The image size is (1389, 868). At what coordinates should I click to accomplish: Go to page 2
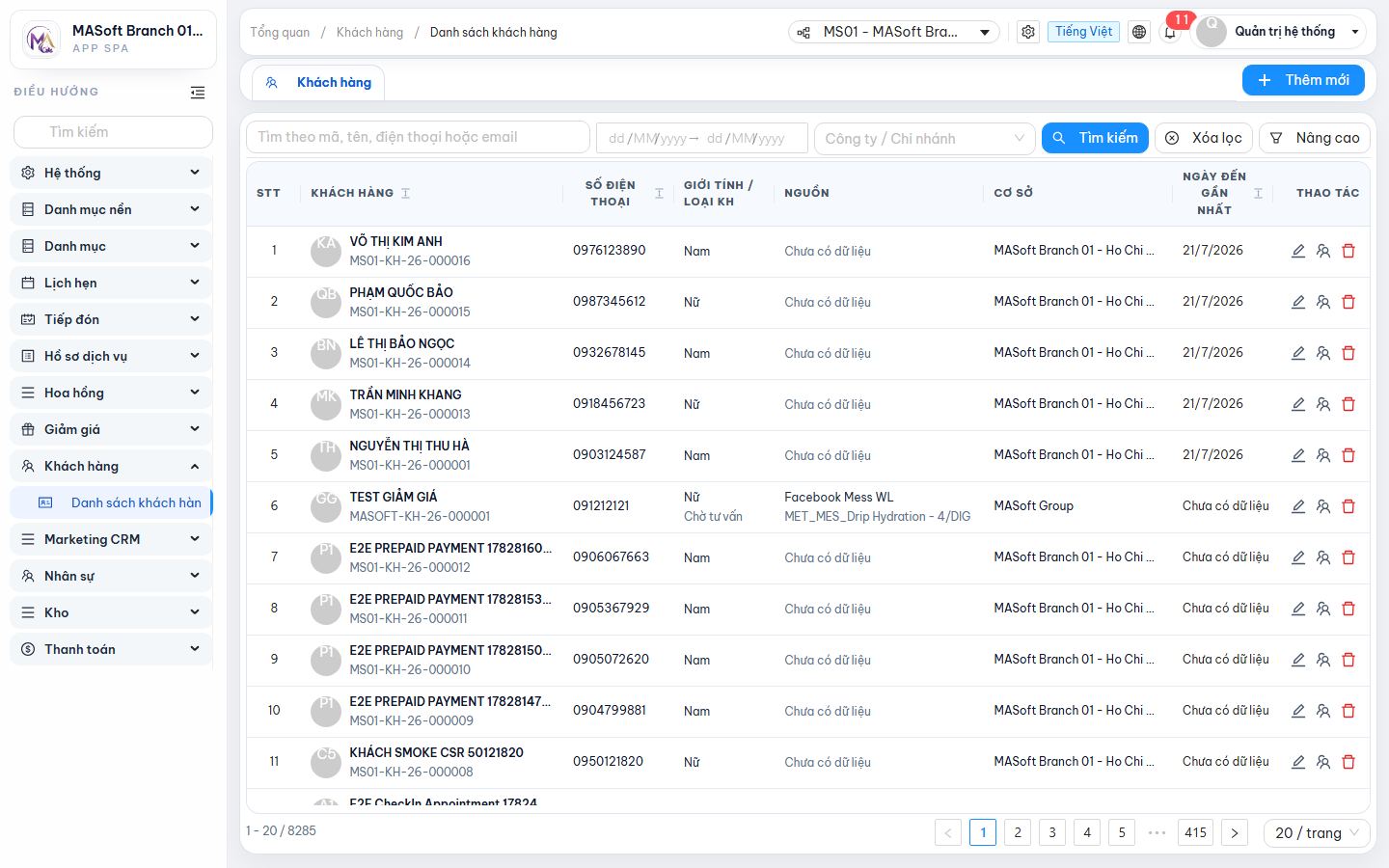(1018, 832)
